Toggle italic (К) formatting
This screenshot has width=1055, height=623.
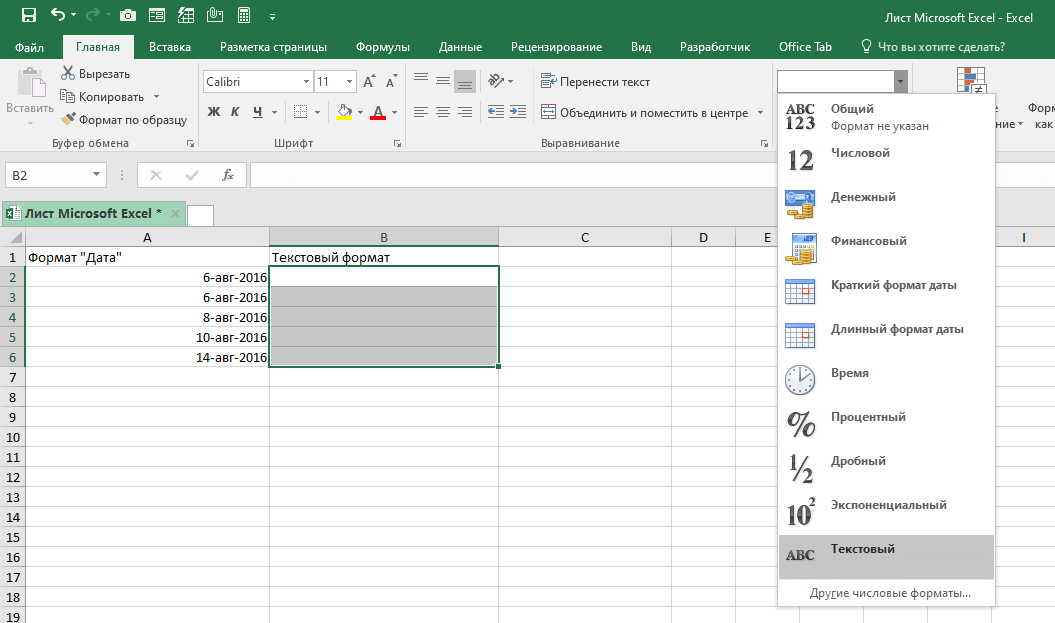(x=236, y=112)
